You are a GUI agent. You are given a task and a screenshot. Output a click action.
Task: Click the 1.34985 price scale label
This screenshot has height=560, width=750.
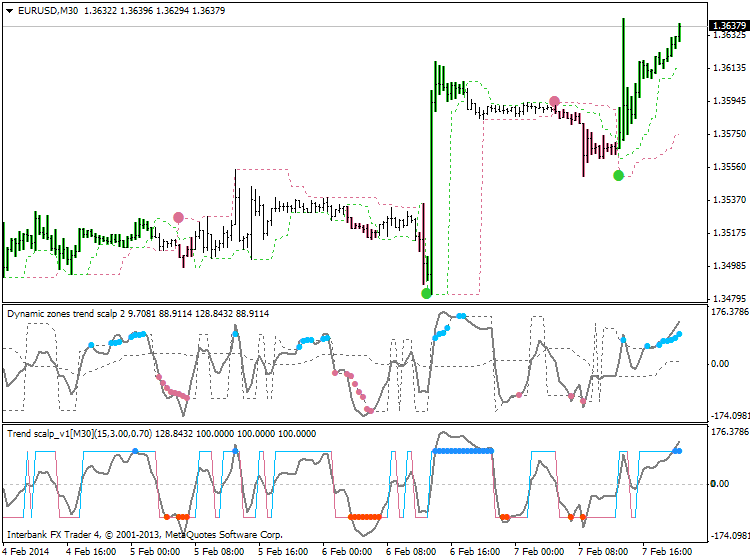pos(729,265)
